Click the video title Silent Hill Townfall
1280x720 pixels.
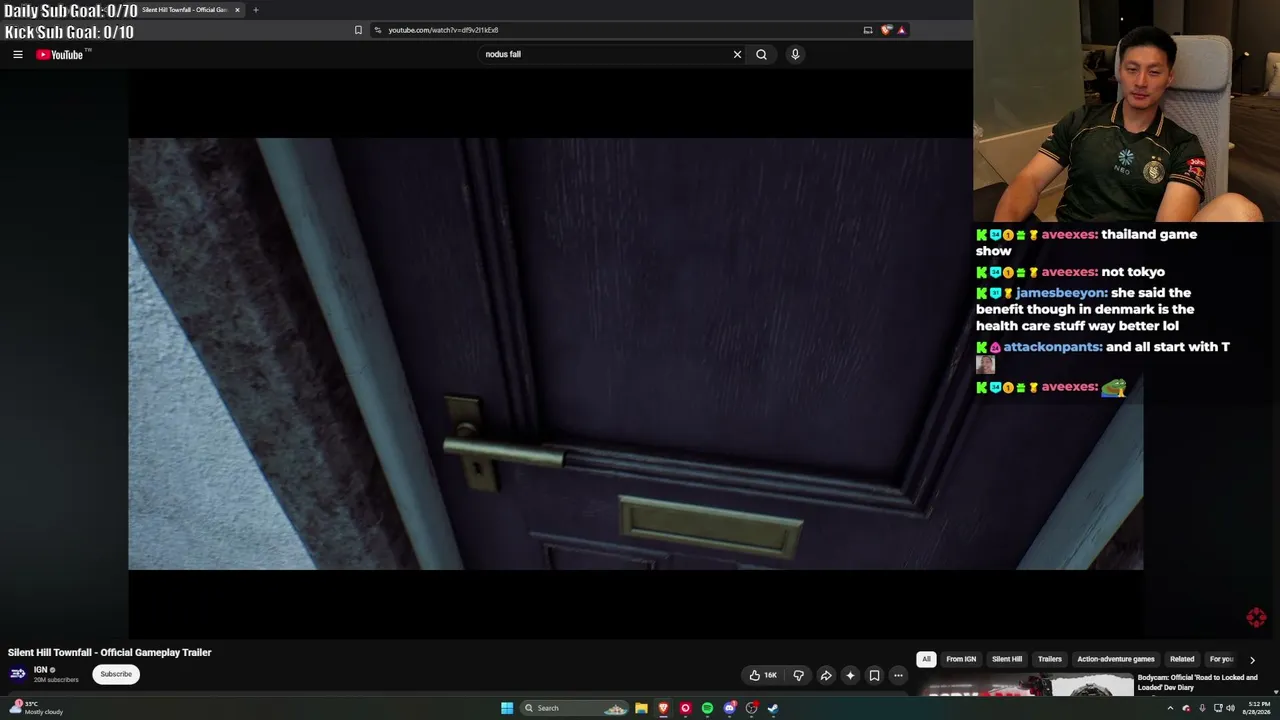pyautogui.click(x=110, y=653)
